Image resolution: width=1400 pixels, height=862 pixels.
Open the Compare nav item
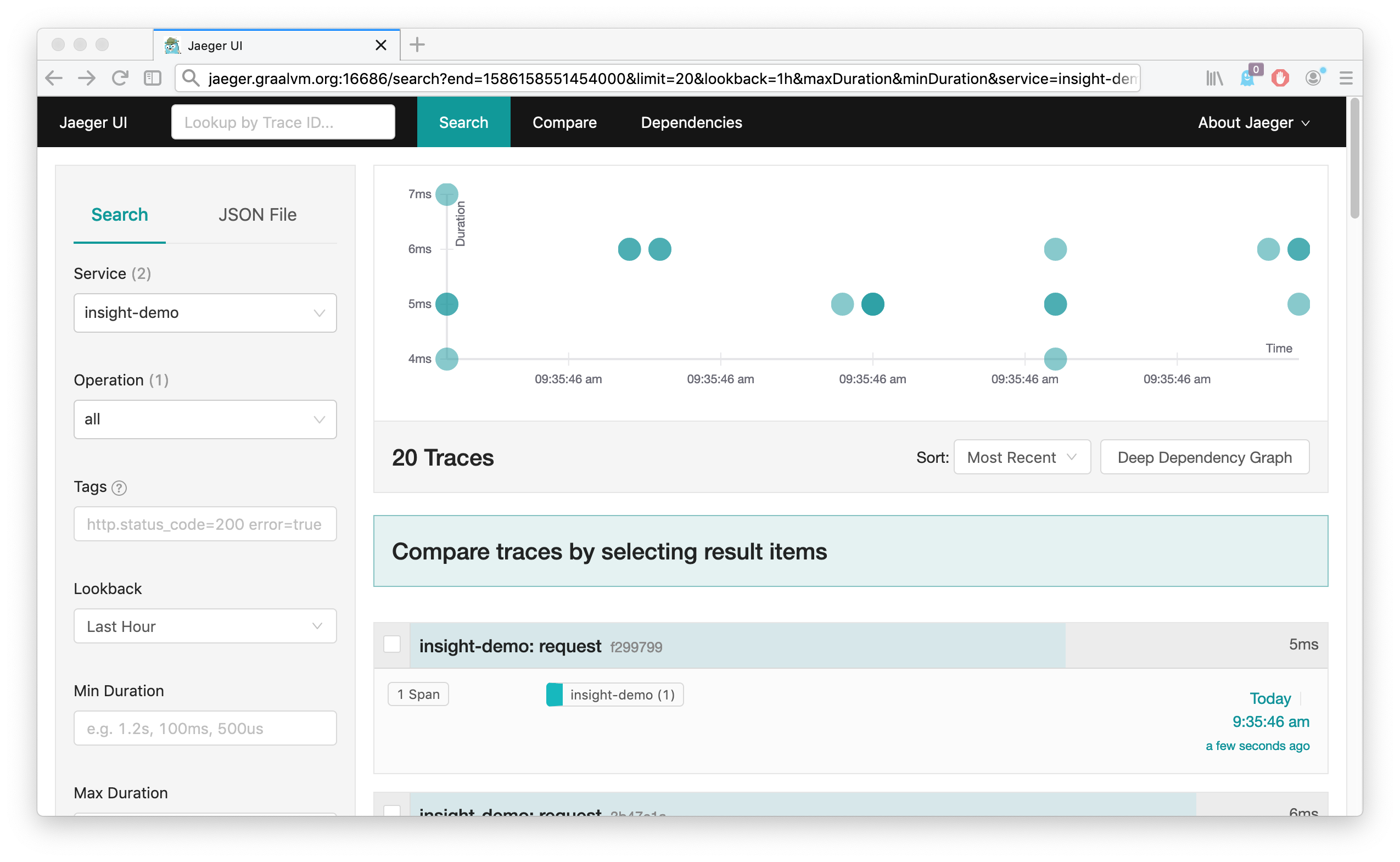(x=564, y=122)
